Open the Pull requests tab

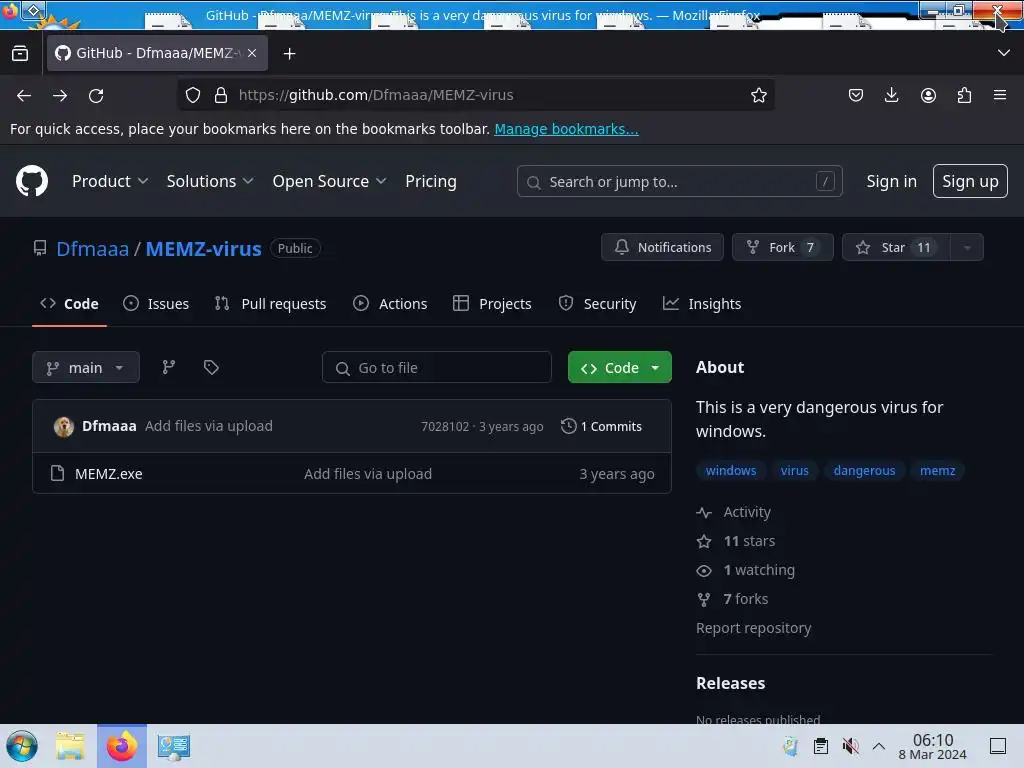pyautogui.click(x=270, y=304)
